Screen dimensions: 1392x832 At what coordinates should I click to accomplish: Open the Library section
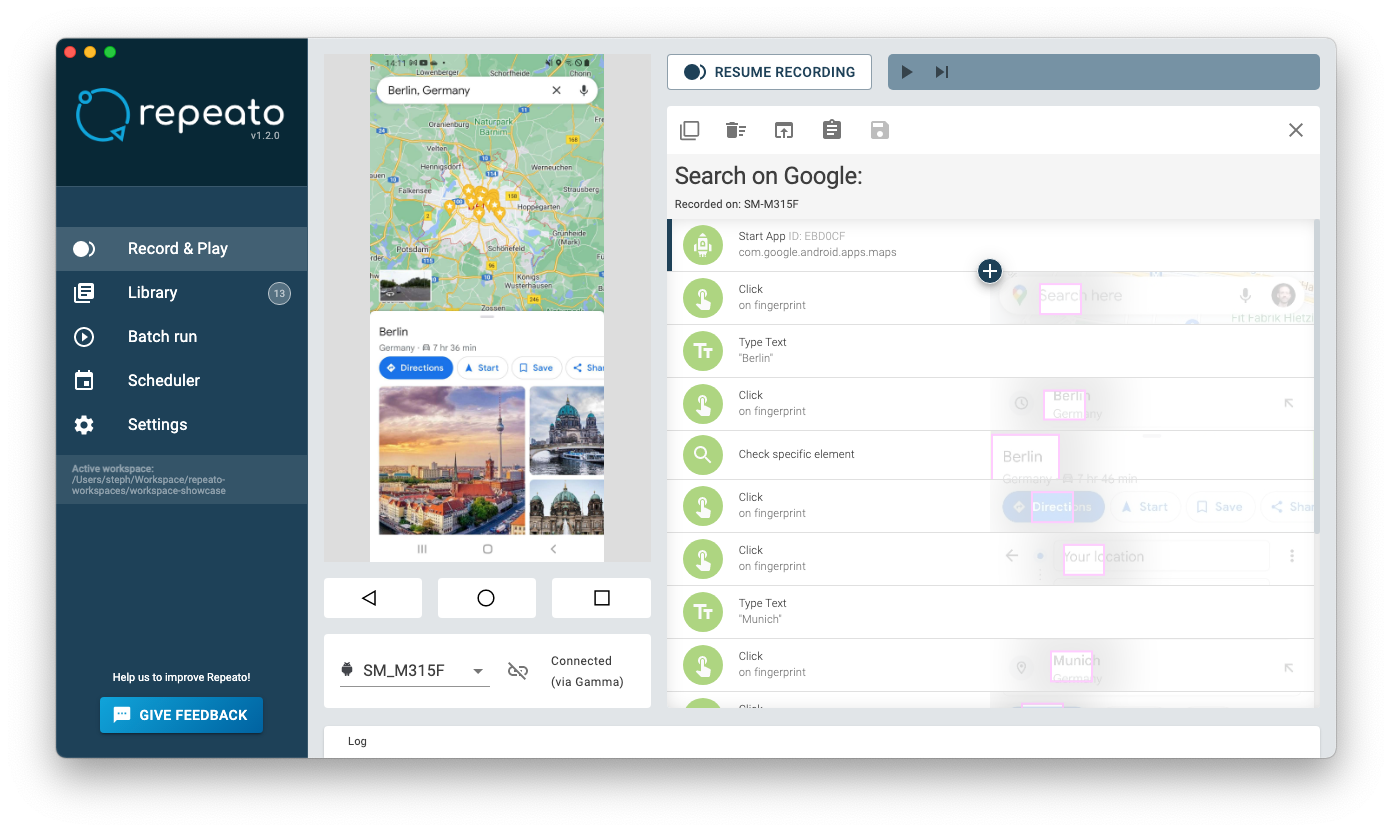click(x=182, y=293)
